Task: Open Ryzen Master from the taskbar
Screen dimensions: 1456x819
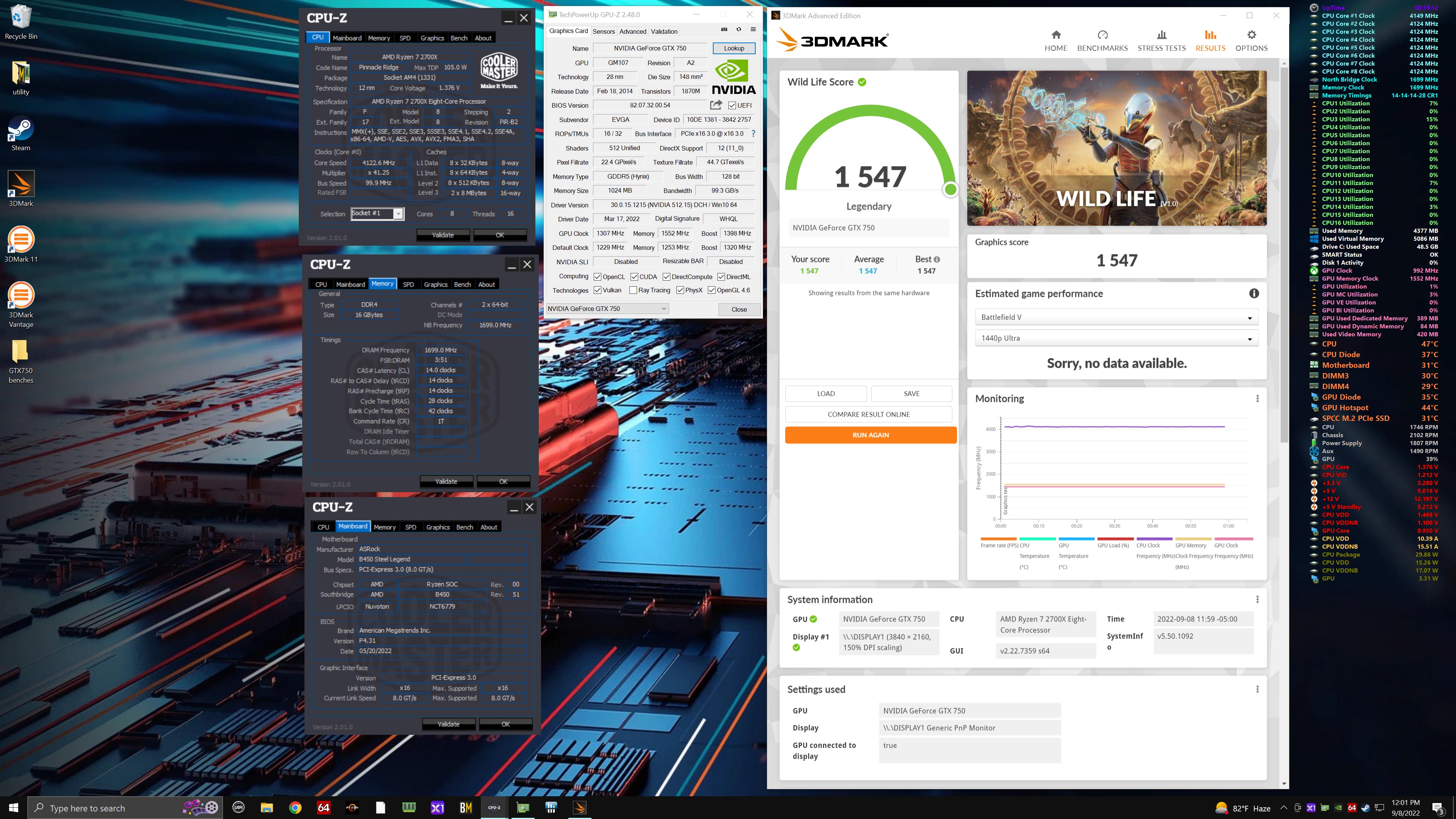Action: pyautogui.click(x=352, y=808)
